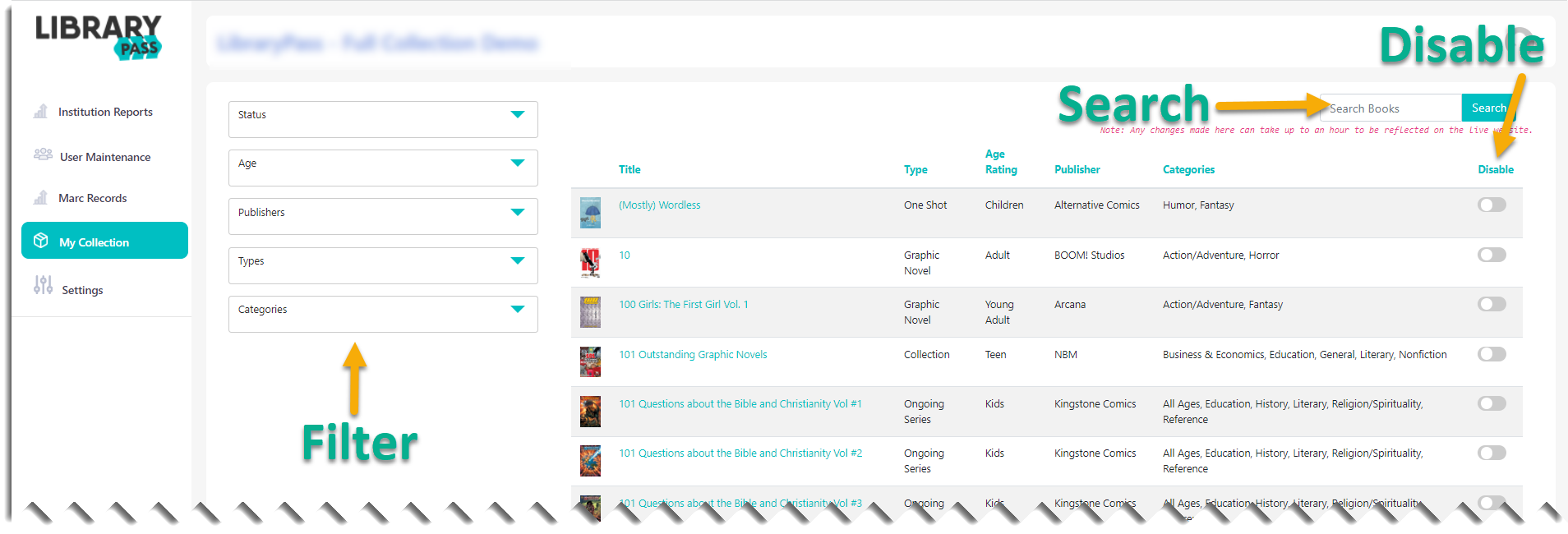Toggle disable switch for title 10
Viewport: 1568px width, 534px height.
point(1492,255)
